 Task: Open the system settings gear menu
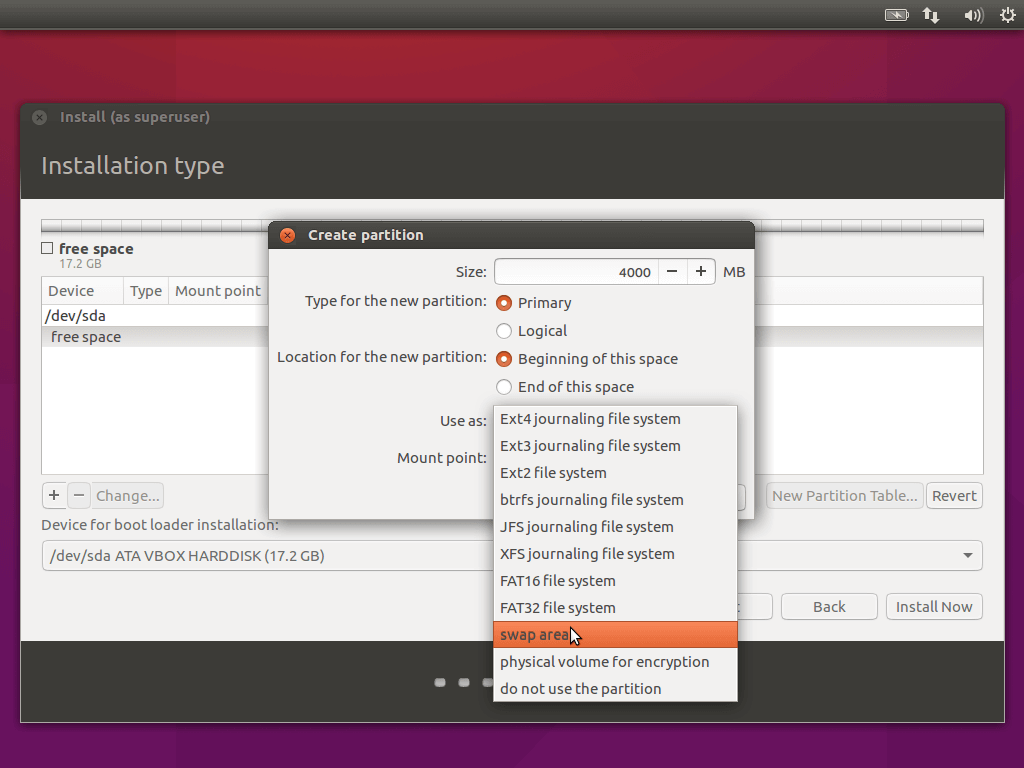[x=1007, y=15]
